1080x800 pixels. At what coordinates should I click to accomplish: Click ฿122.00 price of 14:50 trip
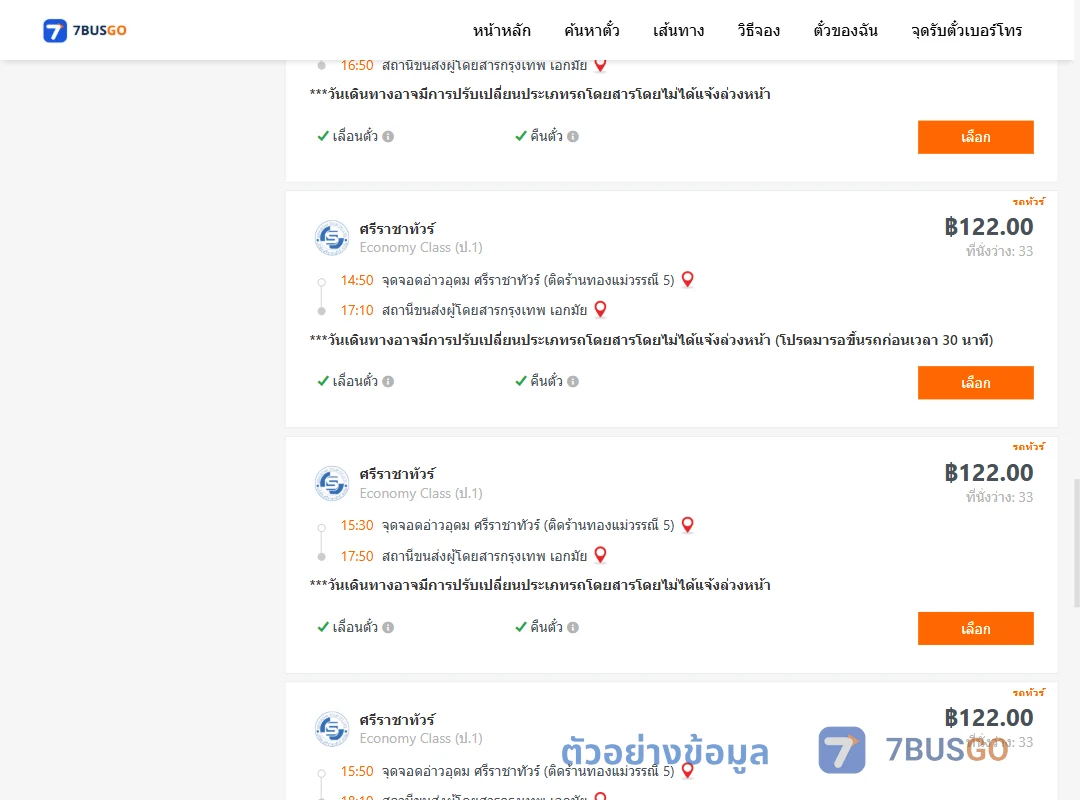coord(989,227)
